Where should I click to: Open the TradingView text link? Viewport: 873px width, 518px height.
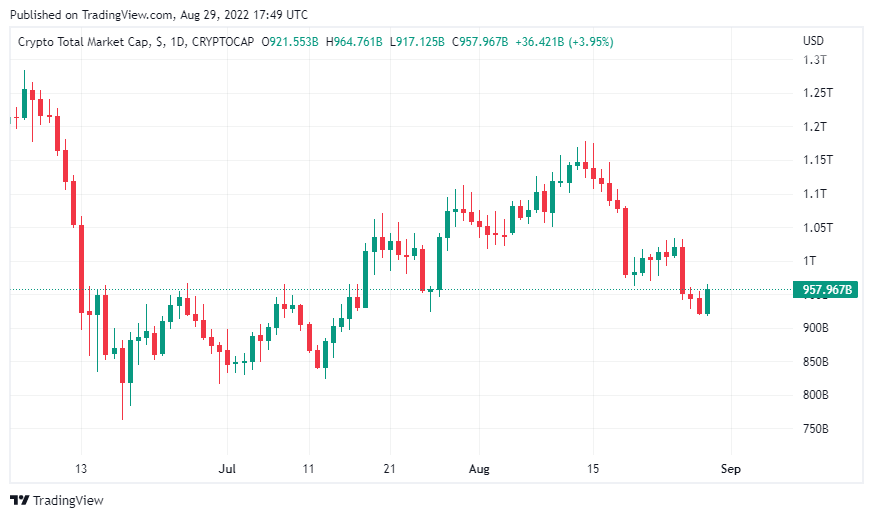pyautogui.click(x=68, y=500)
